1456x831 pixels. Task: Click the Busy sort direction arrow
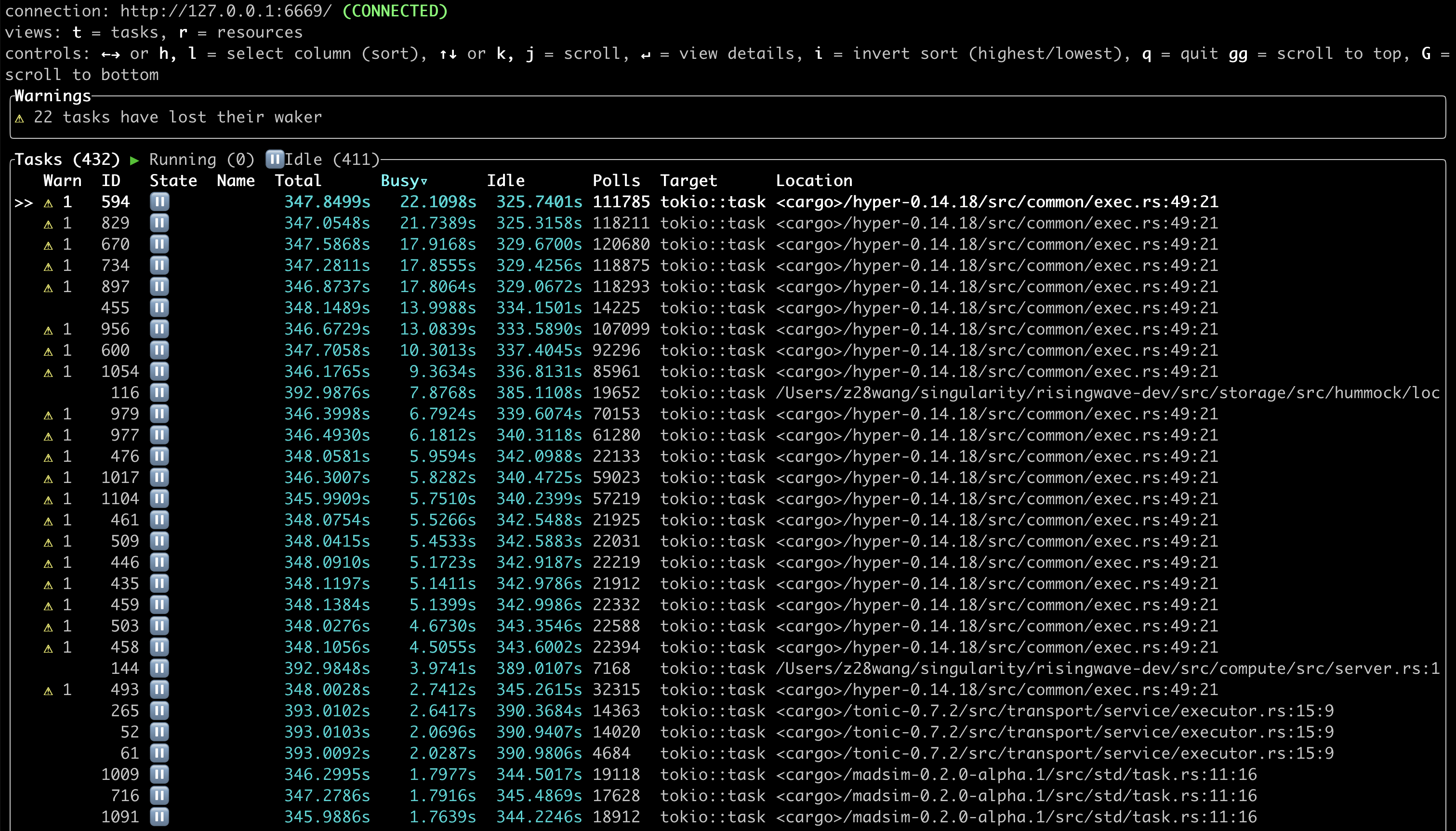coord(424,182)
